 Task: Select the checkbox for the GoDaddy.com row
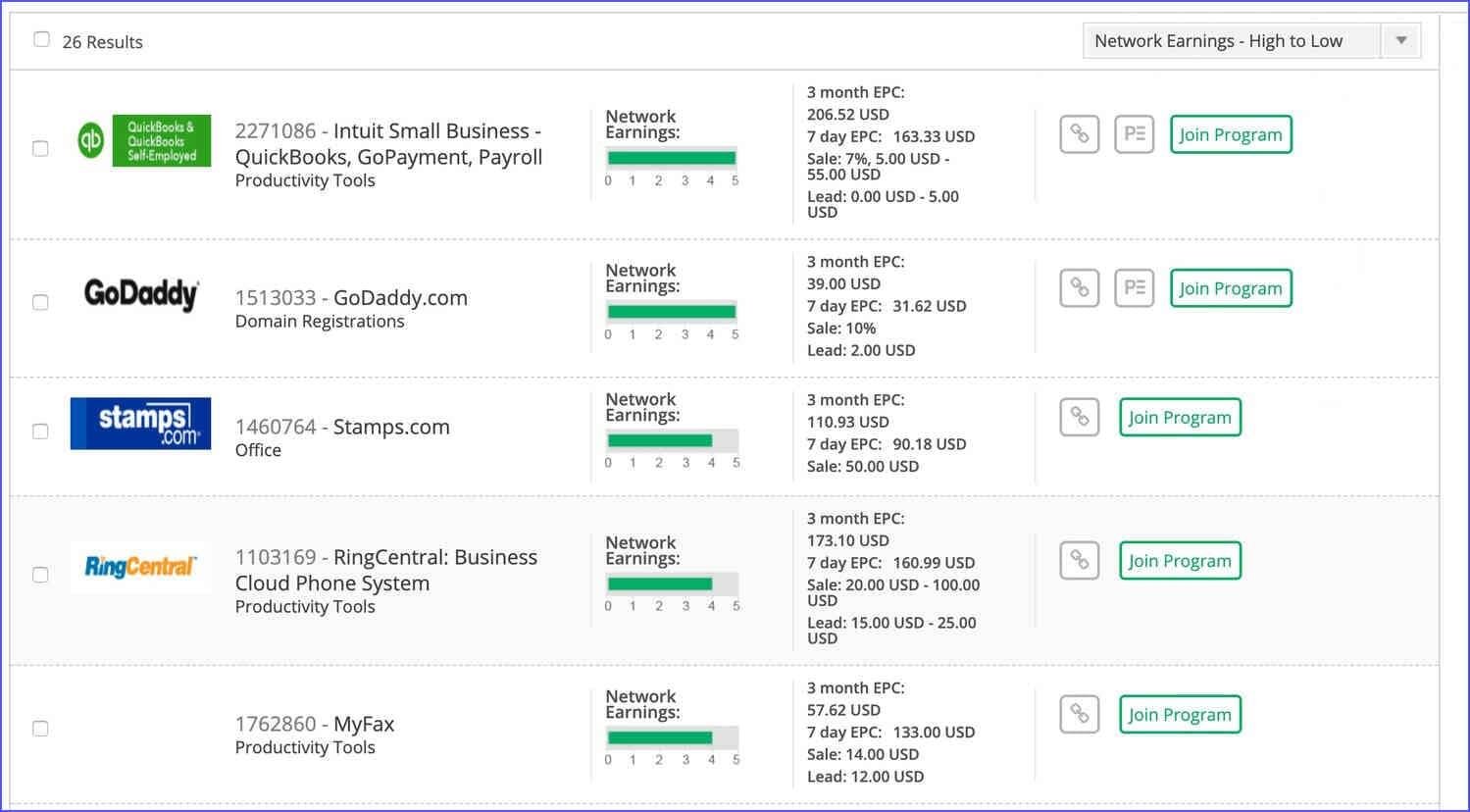(x=40, y=302)
